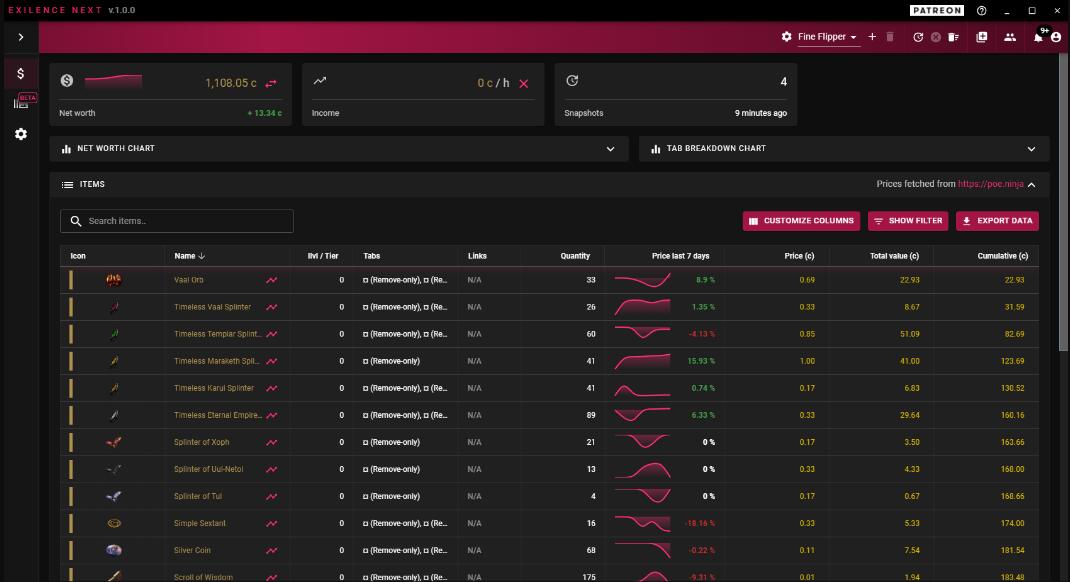Click the Customize Columns button
Viewport: 1070px width, 582px height.
pos(801,221)
